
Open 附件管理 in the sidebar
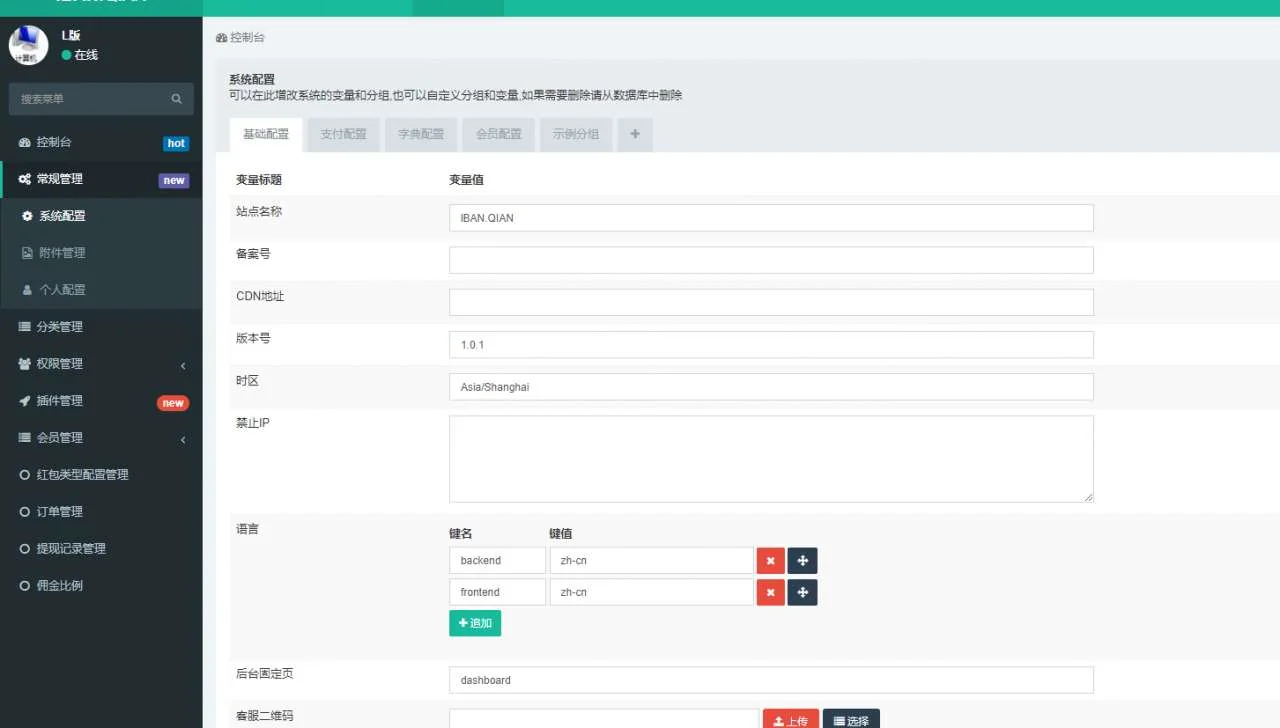pos(62,253)
